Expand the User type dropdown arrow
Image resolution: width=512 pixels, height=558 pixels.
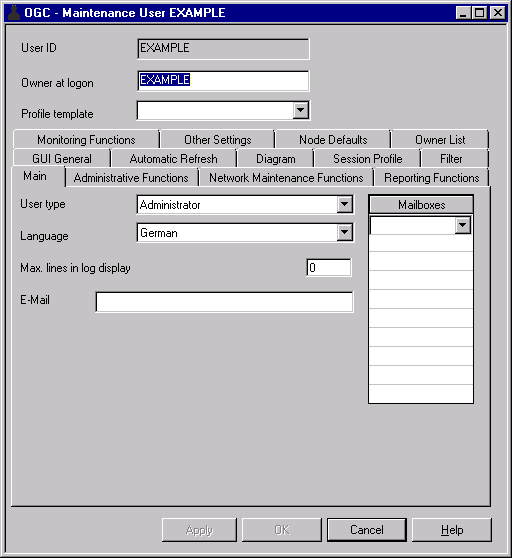click(344, 204)
